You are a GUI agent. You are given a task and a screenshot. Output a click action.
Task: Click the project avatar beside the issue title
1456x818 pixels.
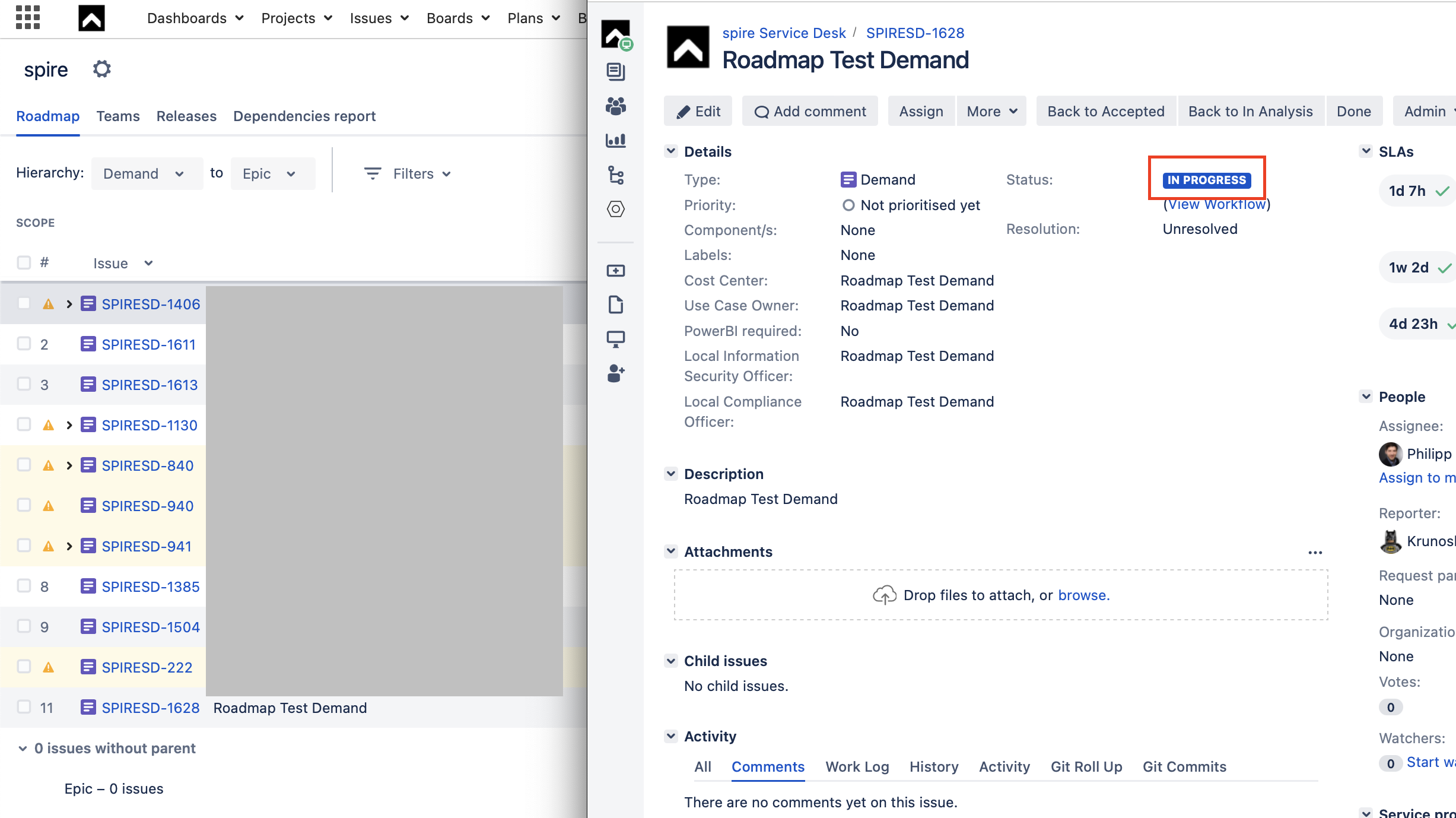(x=688, y=47)
